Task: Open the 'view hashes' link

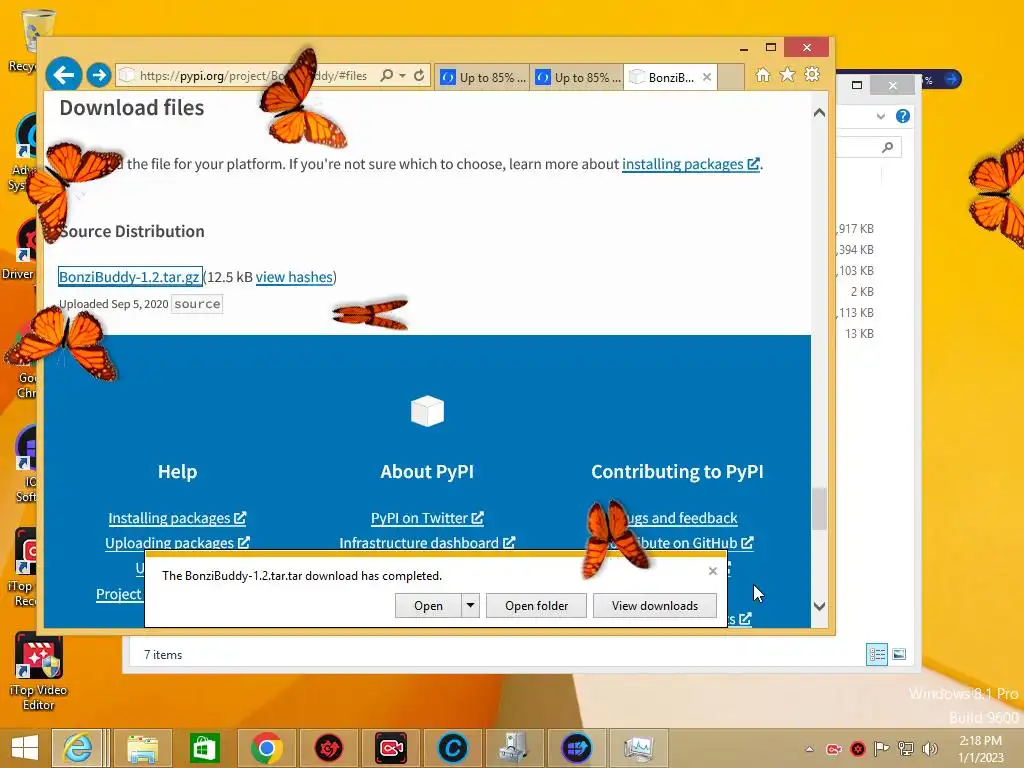Action: coord(294,277)
